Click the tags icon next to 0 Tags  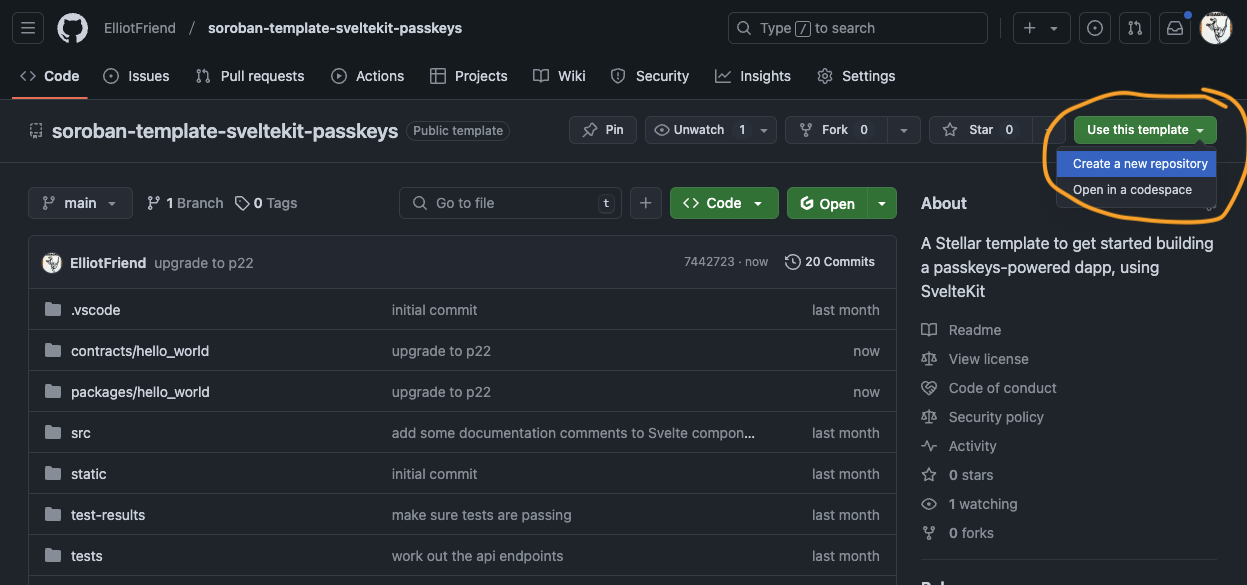click(x=239, y=202)
